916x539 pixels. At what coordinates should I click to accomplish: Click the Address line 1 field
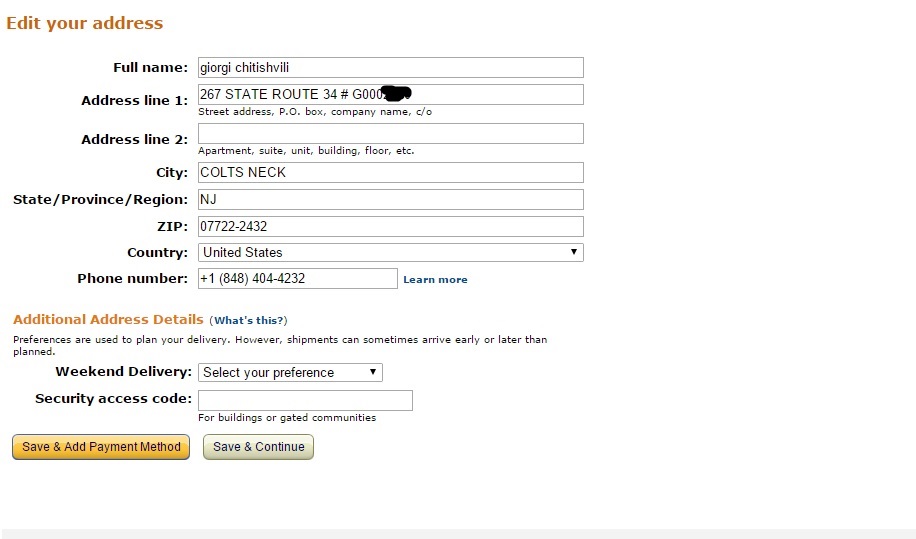(x=390, y=95)
